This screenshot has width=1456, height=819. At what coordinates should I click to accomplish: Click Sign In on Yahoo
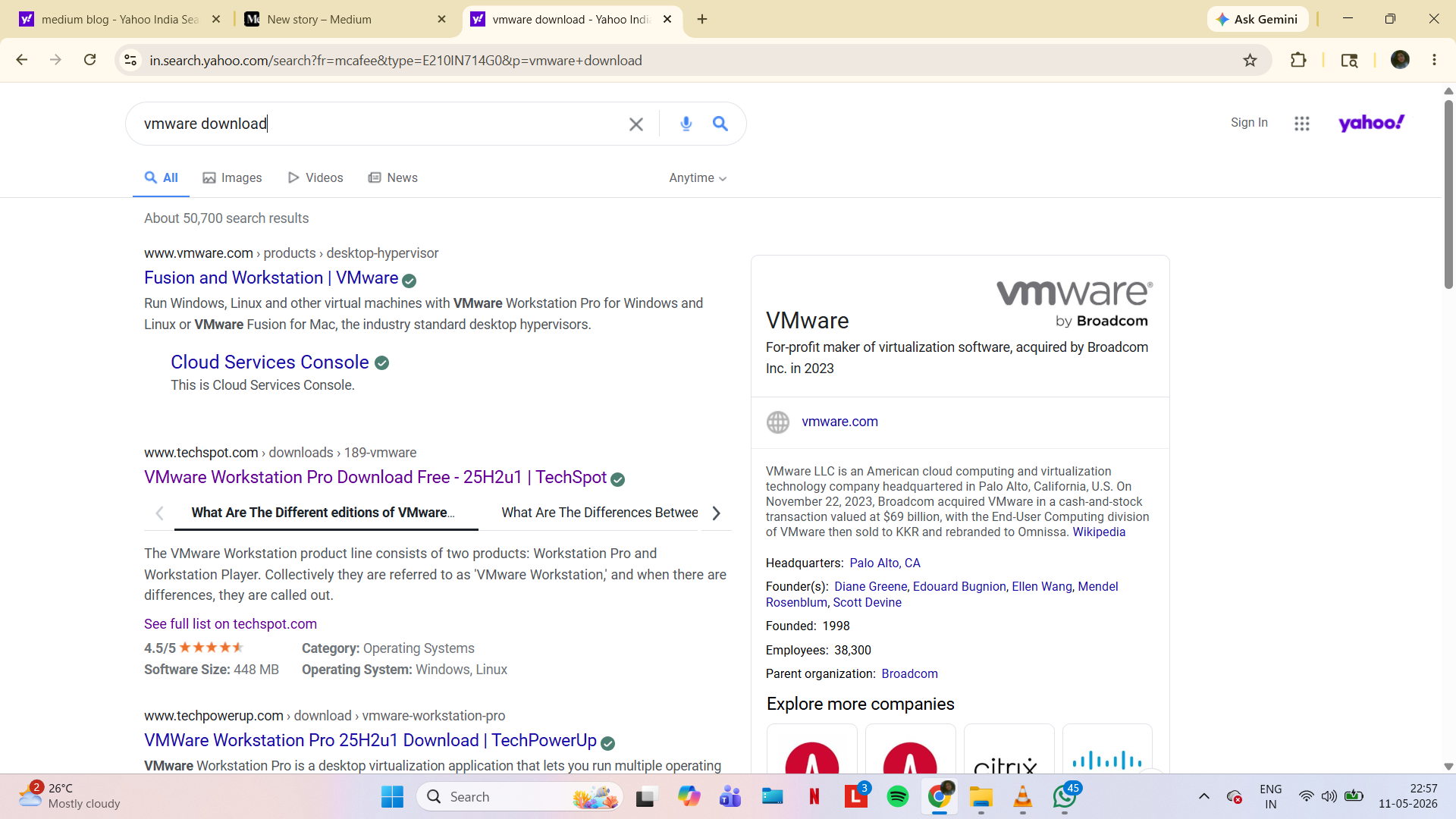[1249, 122]
